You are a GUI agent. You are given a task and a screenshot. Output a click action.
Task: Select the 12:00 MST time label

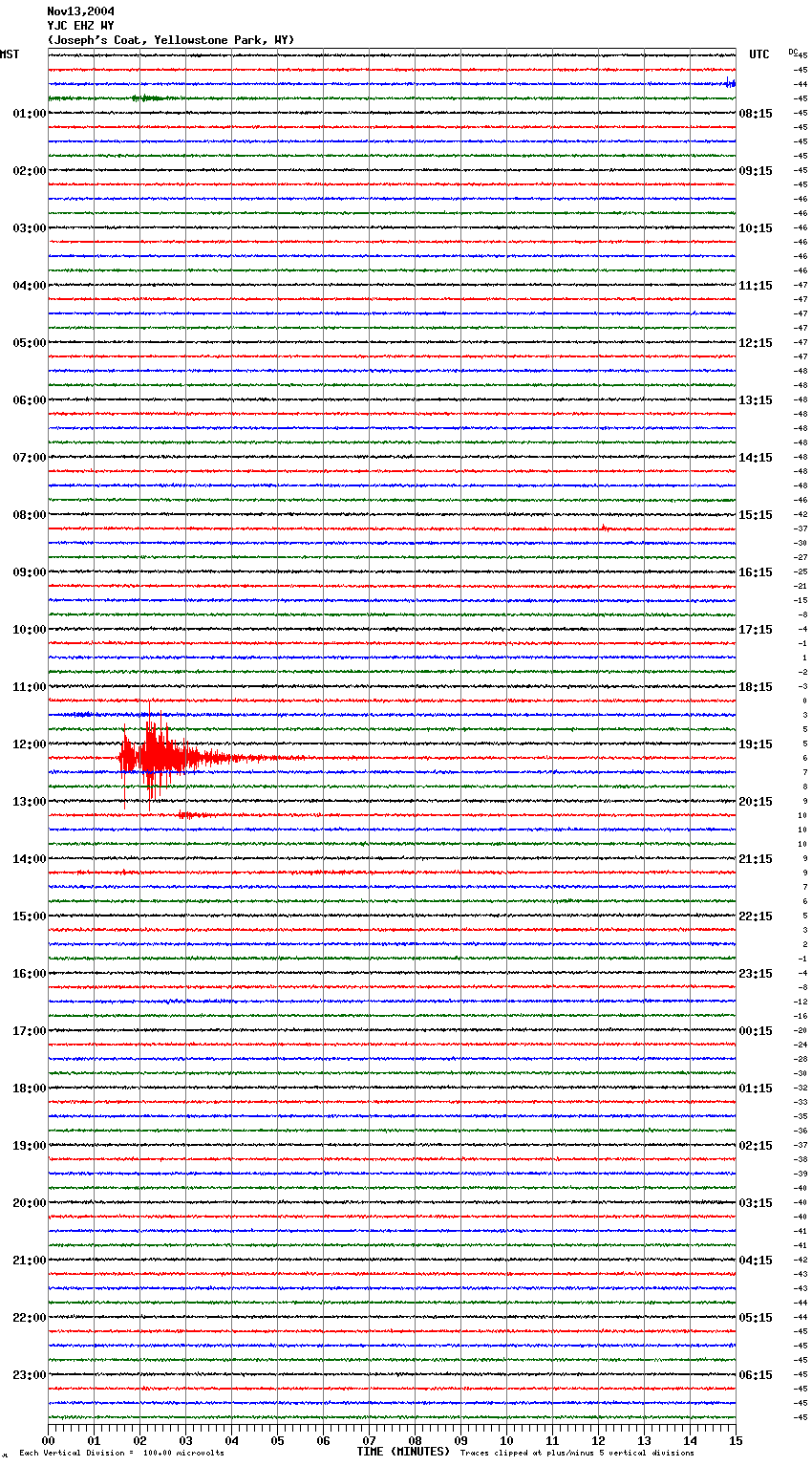pos(29,744)
